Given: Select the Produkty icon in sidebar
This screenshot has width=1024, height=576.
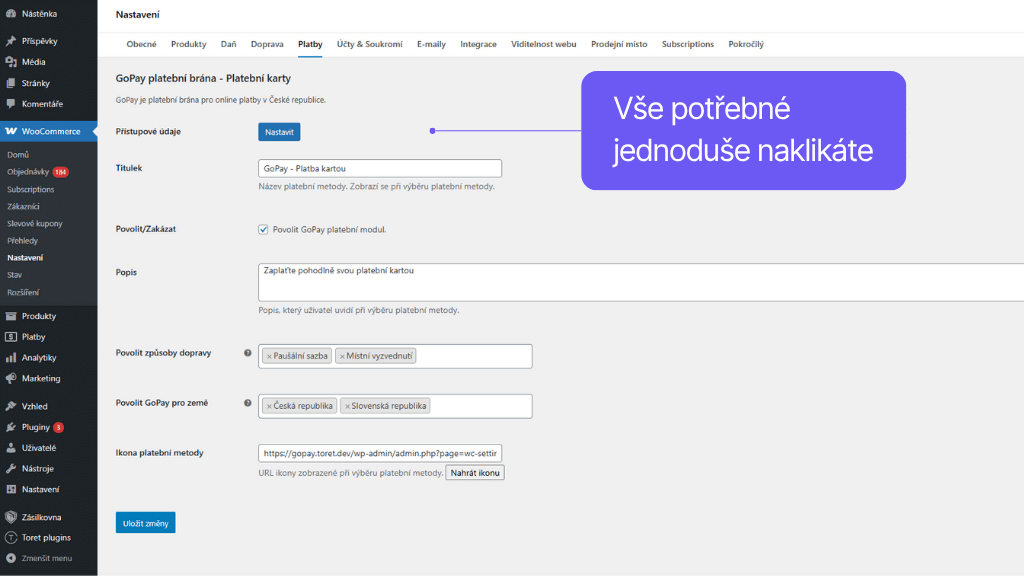Looking at the screenshot, I should click(11, 316).
